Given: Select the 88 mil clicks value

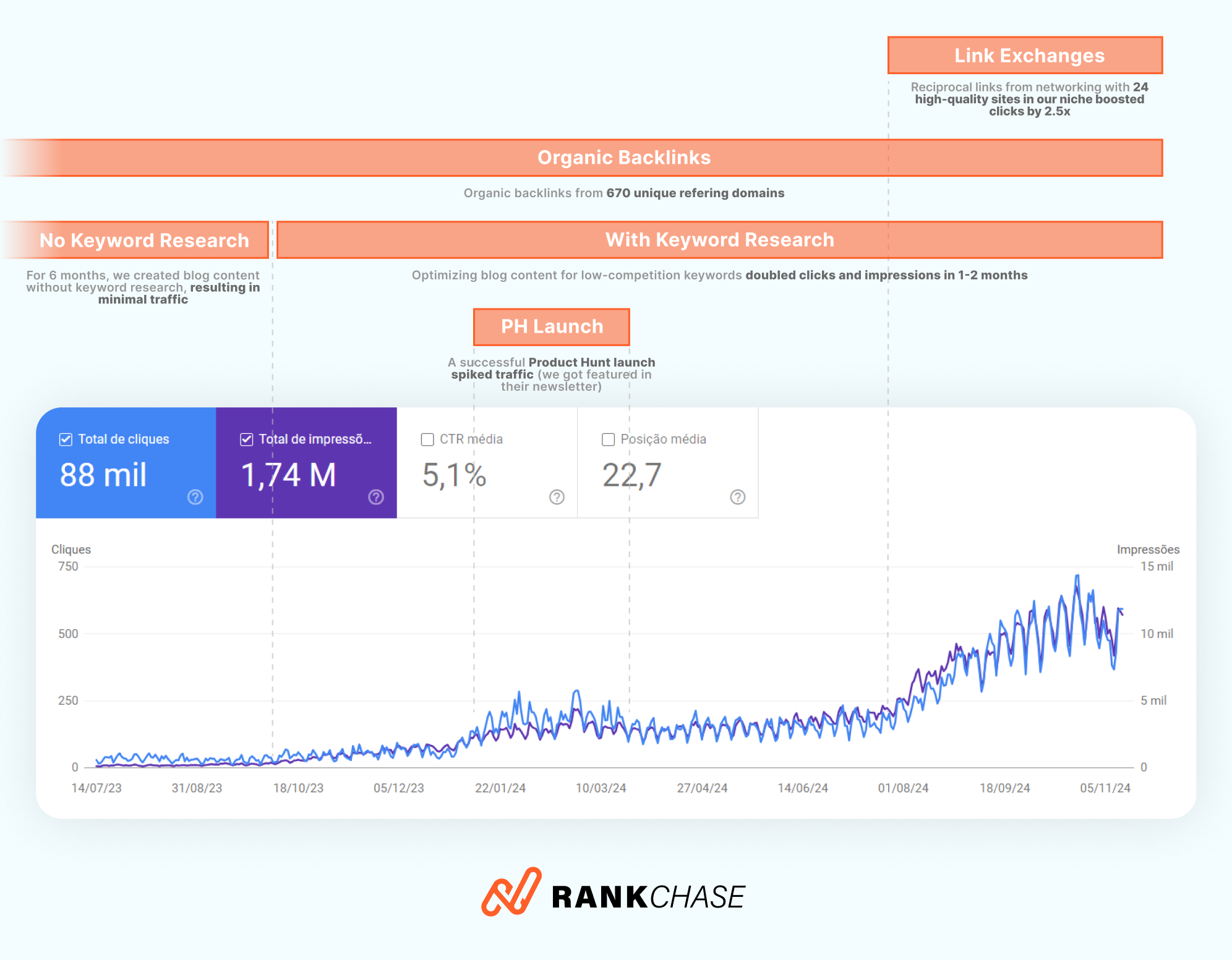Looking at the screenshot, I should 103,475.
